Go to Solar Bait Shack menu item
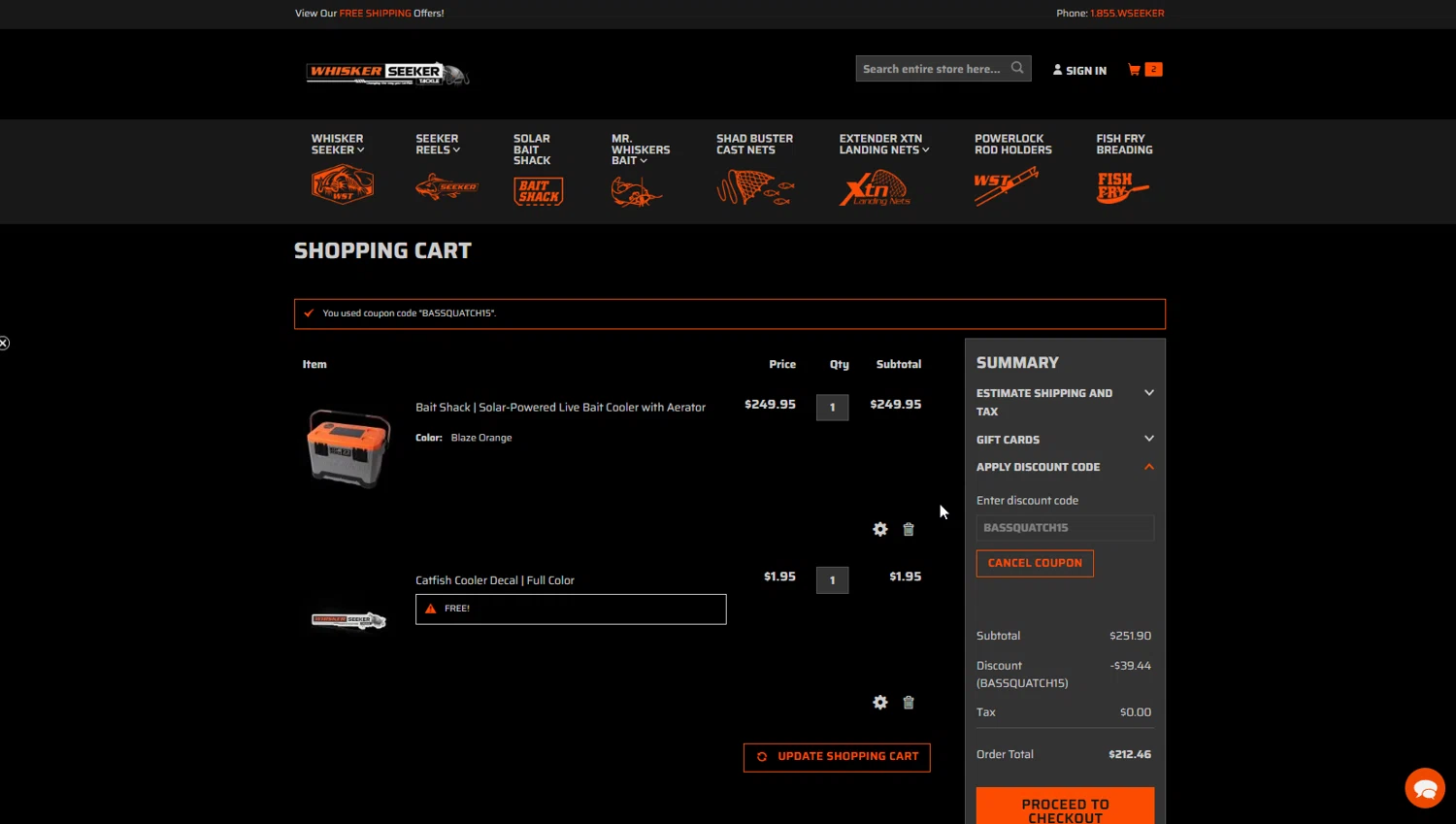1456x824 pixels. (532, 149)
